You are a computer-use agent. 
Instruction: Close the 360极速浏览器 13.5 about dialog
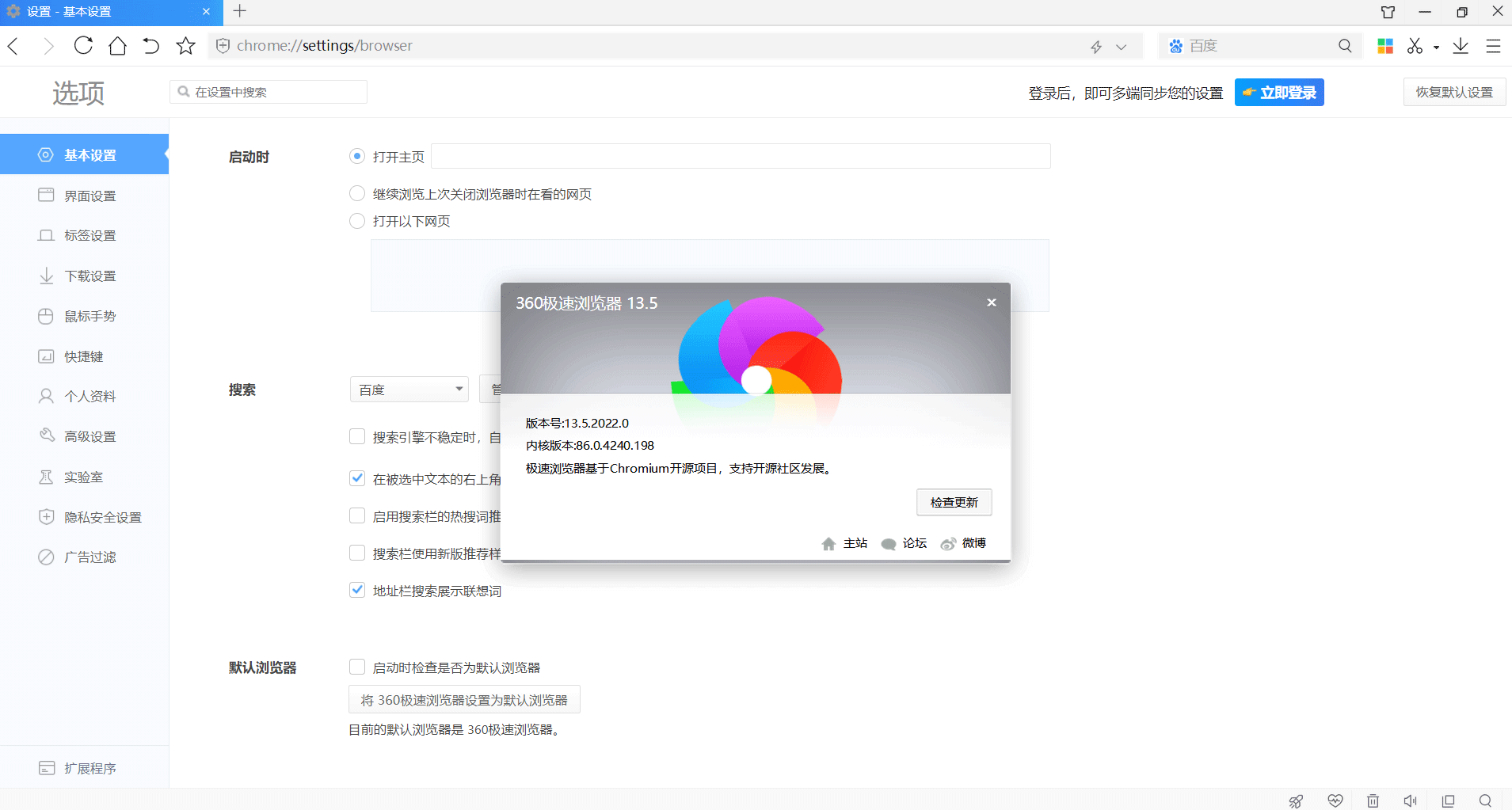(991, 302)
